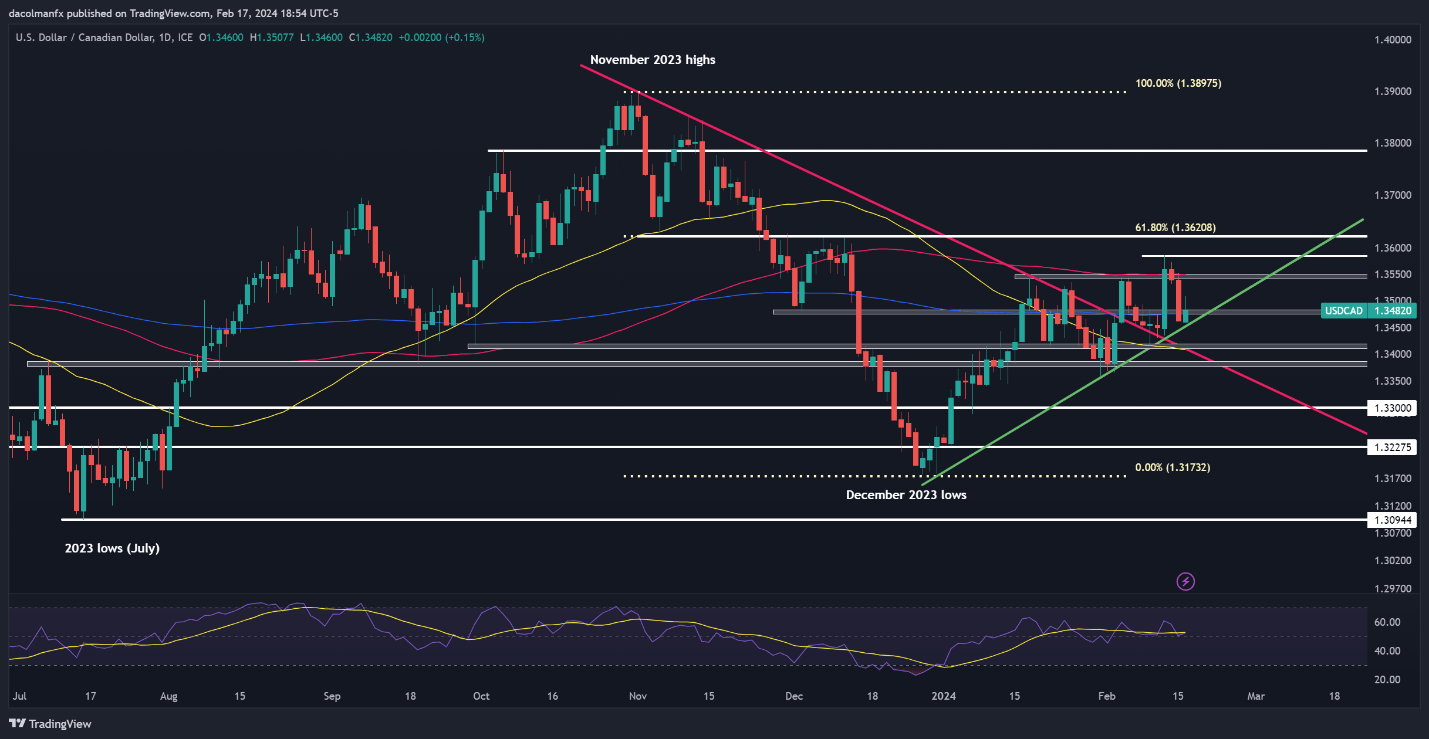Screen dimensions: 1429x739
Task: Click 40.00 on the RSI scale
Action: pyautogui.click(x=1386, y=652)
